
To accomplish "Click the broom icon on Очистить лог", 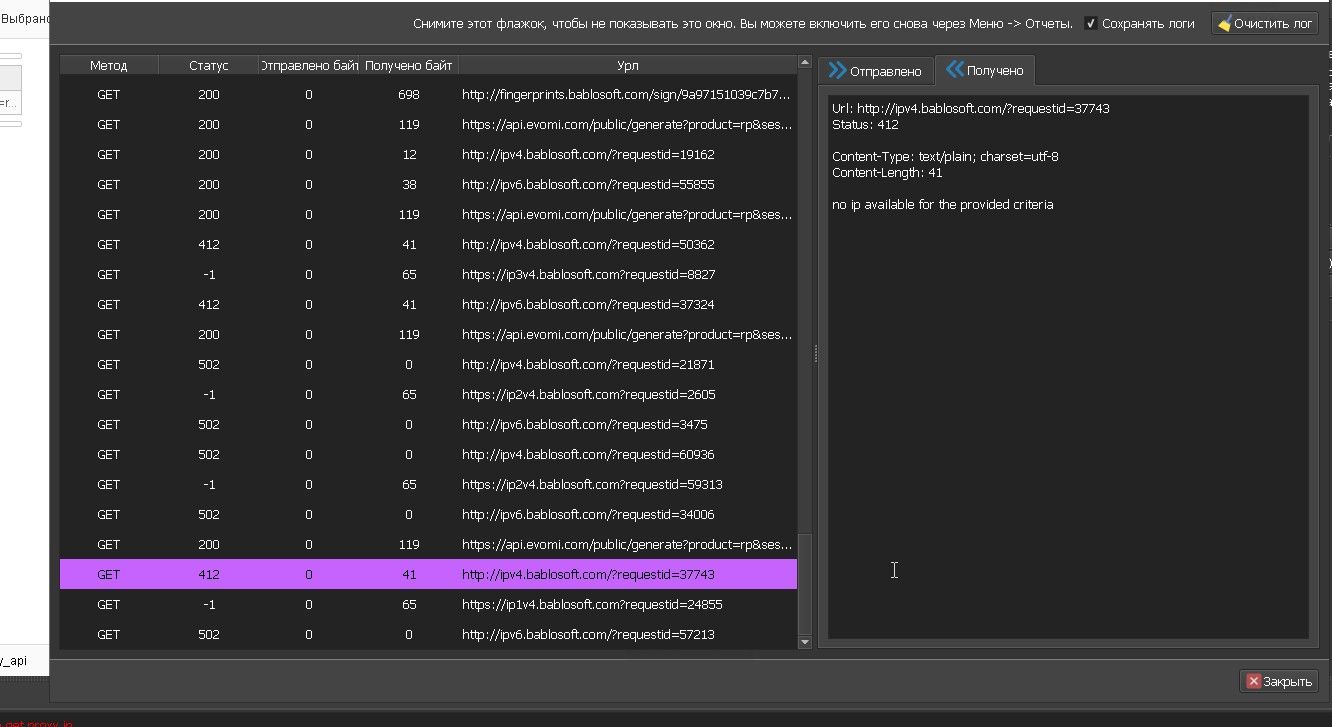I will click(1224, 23).
